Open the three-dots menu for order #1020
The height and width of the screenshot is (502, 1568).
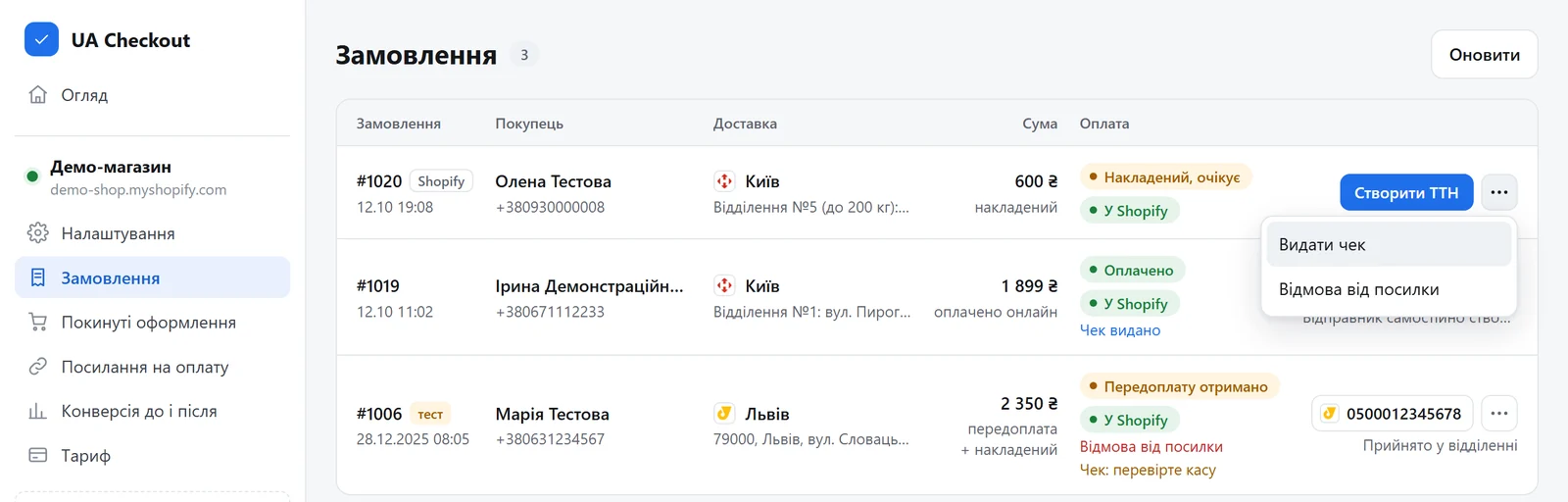point(1499,192)
